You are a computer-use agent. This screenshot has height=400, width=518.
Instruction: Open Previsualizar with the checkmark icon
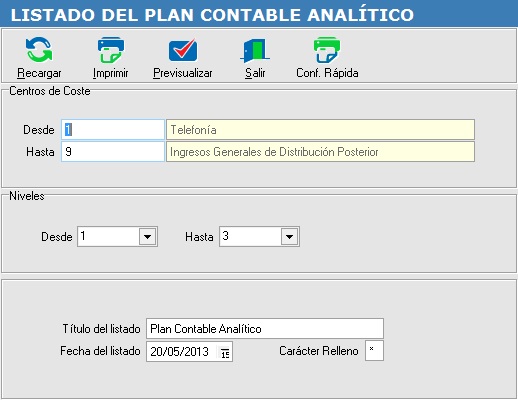(x=183, y=50)
